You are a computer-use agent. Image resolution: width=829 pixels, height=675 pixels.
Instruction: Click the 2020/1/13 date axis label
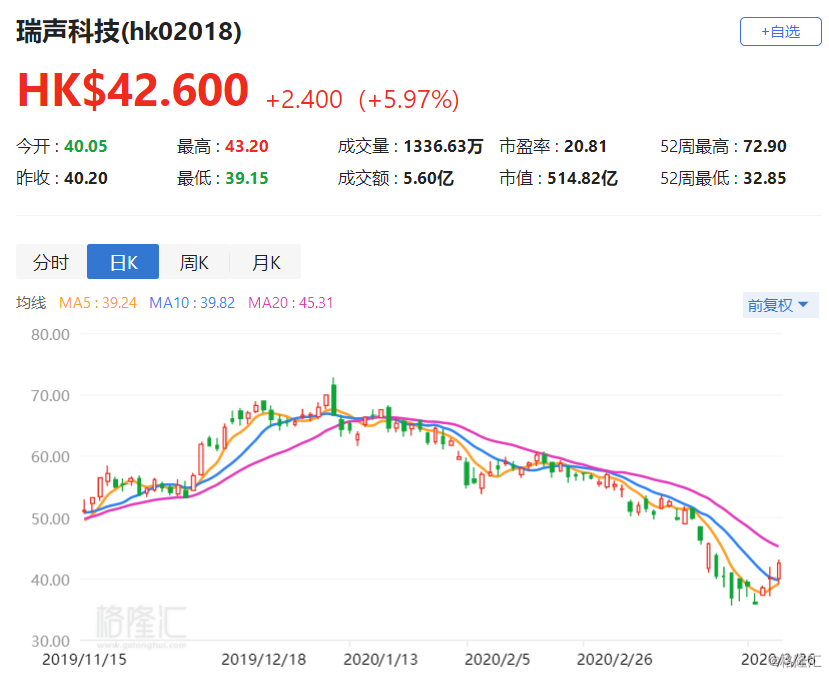pyautogui.click(x=380, y=660)
